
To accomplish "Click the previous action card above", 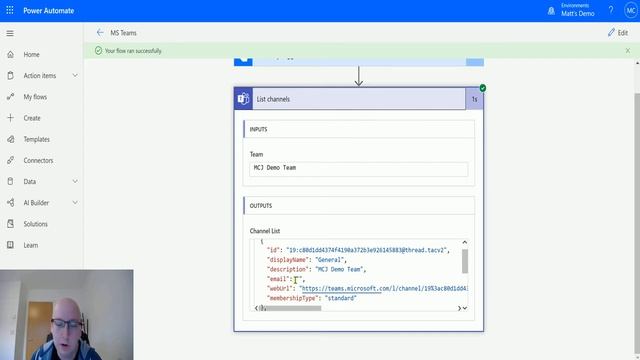I will point(359,62).
